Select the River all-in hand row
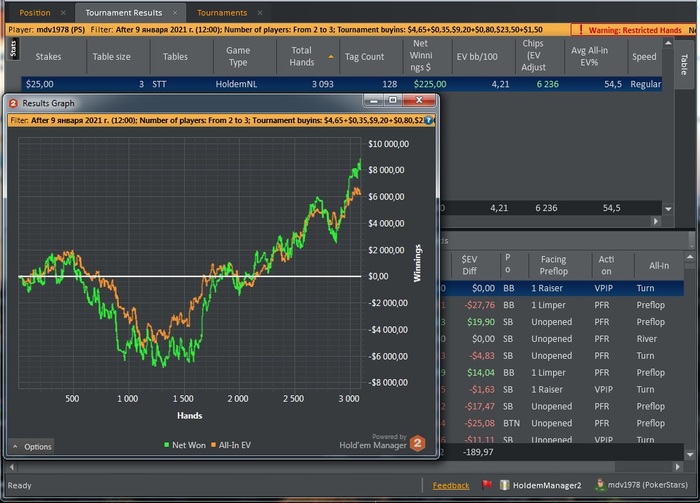 pos(562,339)
